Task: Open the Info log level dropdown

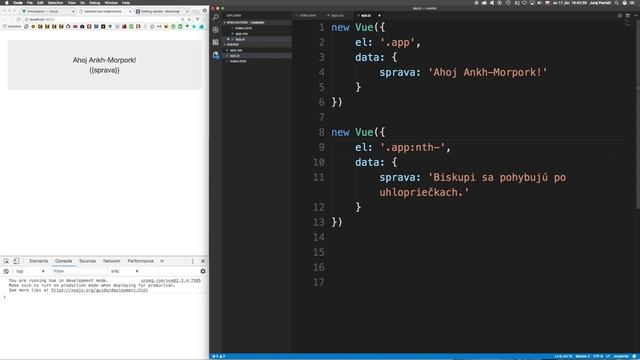Action: (124, 271)
